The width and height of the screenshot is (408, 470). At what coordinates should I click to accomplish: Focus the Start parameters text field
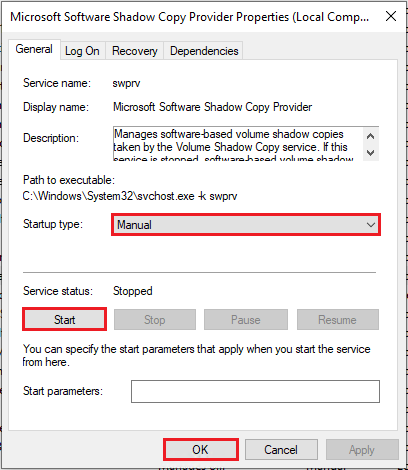[255, 391]
